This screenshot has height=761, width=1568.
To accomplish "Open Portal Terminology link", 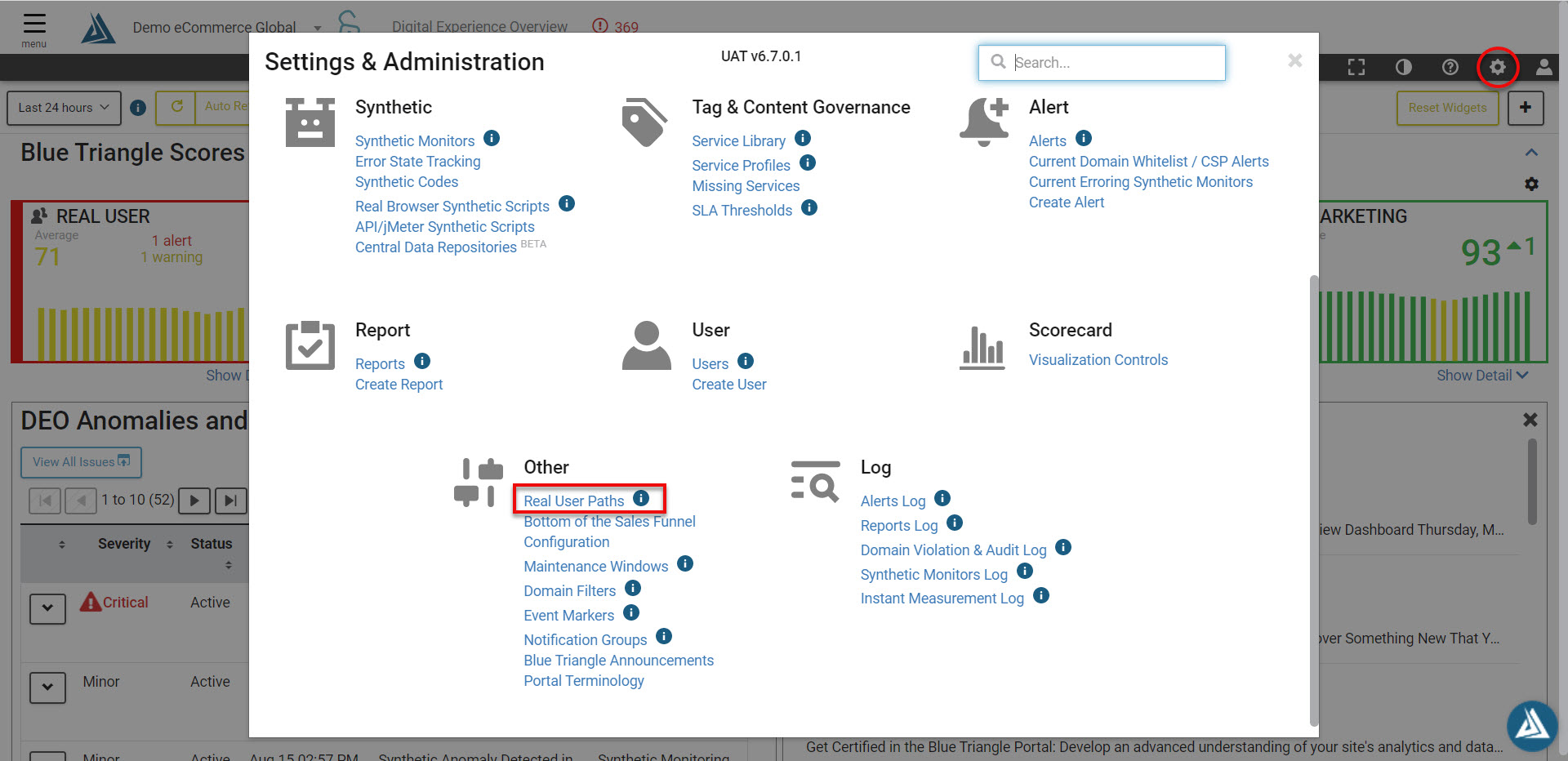I will (584, 681).
